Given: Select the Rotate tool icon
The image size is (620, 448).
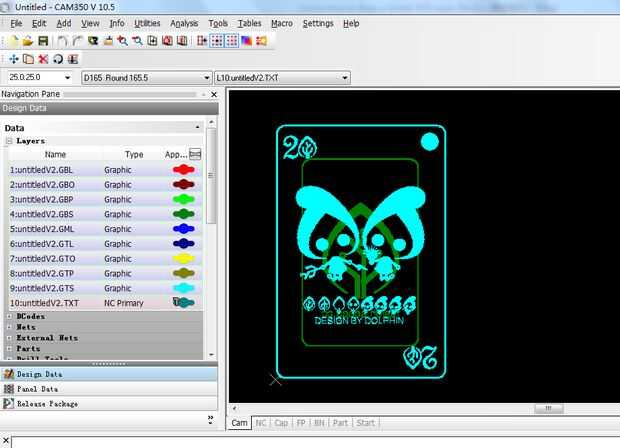Looking at the screenshot, I should (x=58, y=59).
